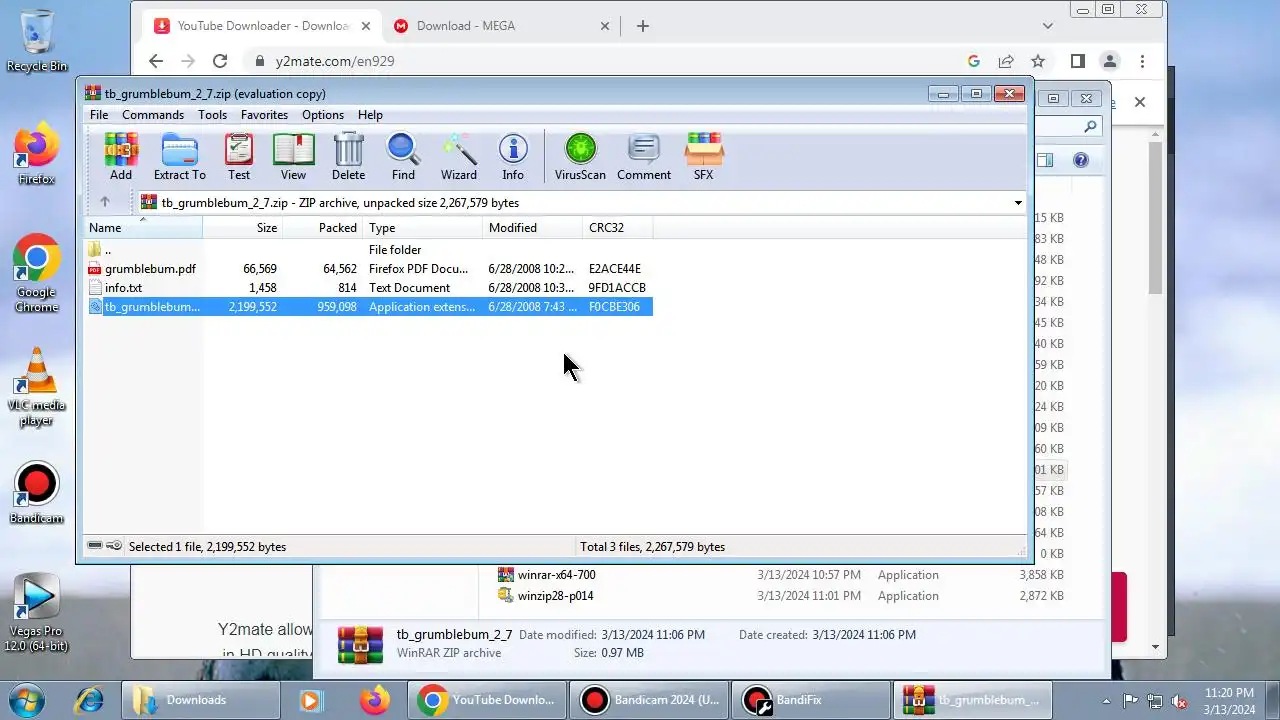Open the Chrome profile avatar
The height and width of the screenshot is (720, 1280).
pos(1109,61)
